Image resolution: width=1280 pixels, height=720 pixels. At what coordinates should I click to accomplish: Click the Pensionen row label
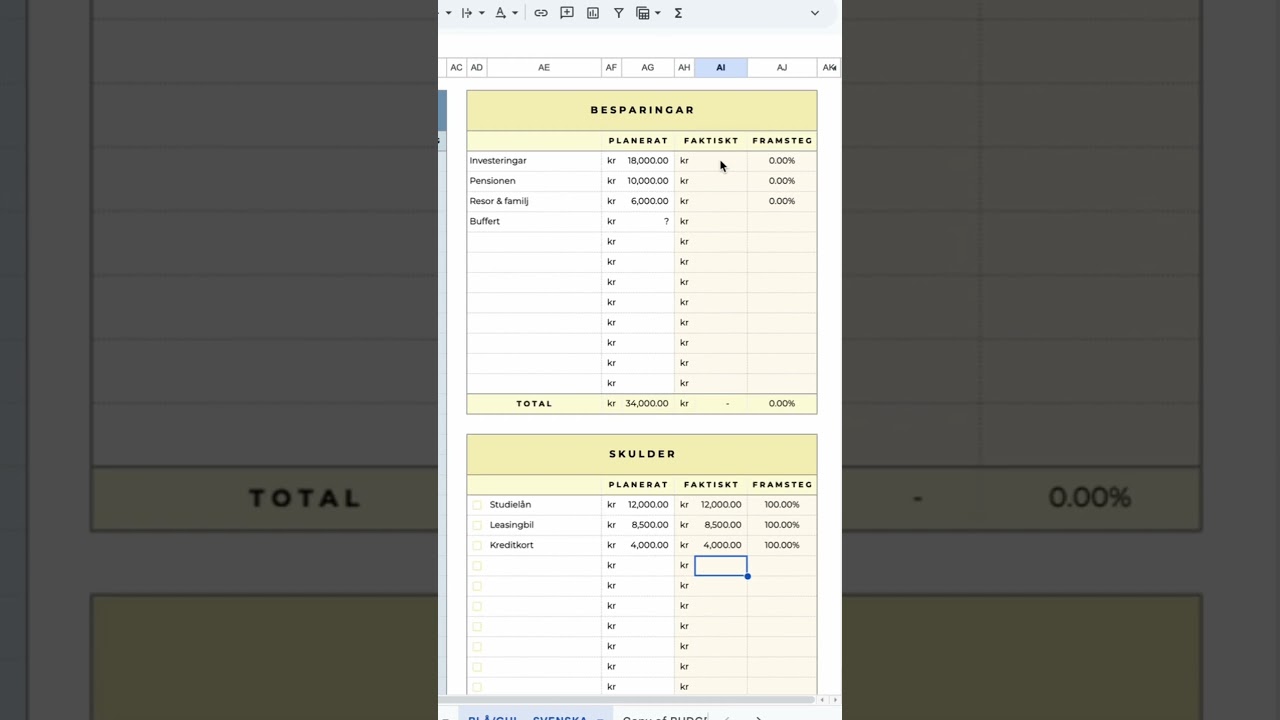click(x=493, y=181)
